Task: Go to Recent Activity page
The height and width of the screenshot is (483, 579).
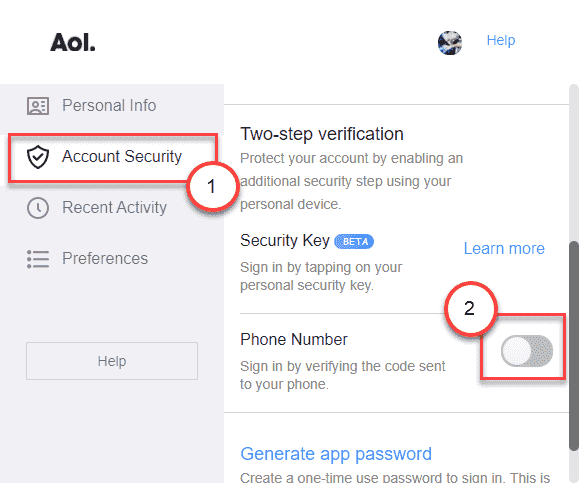Action: tap(112, 208)
